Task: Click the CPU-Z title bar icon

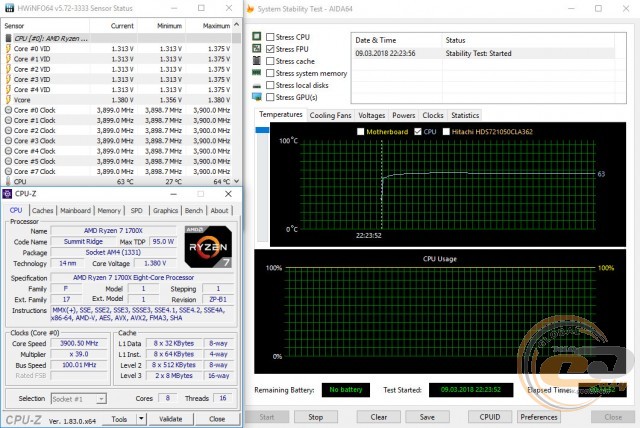Action: (7, 194)
